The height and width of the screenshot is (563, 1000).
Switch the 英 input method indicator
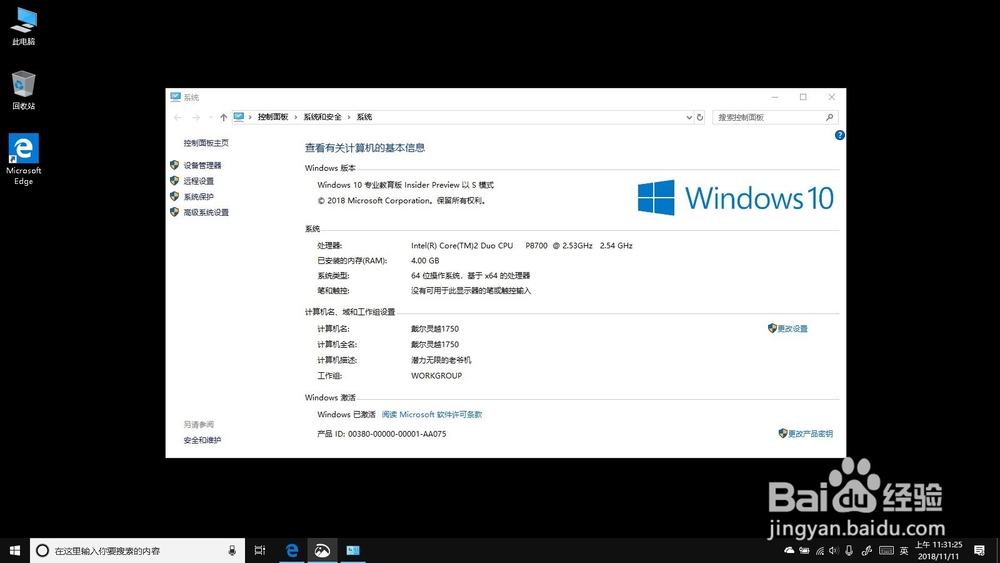904,551
